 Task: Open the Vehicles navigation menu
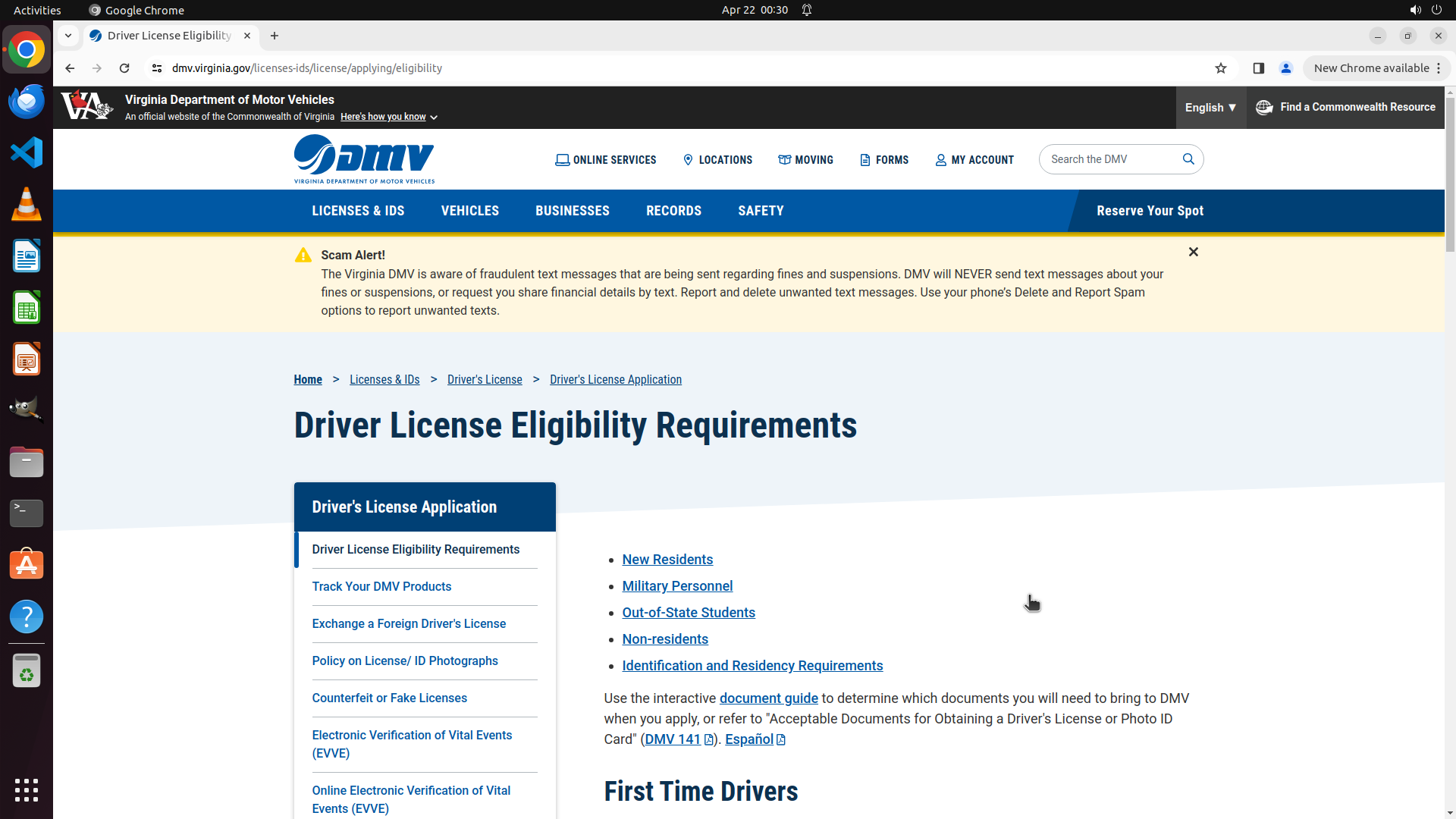point(469,211)
